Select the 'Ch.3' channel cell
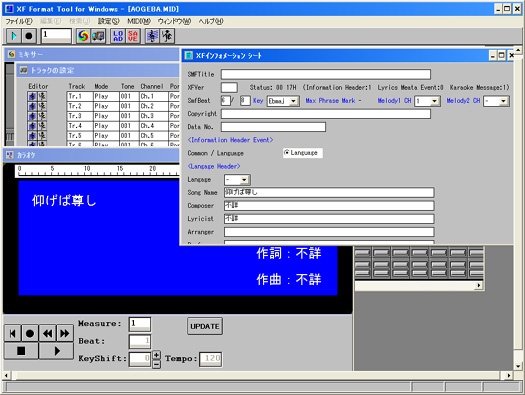Screen dimensions: 525x395 coord(153,116)
